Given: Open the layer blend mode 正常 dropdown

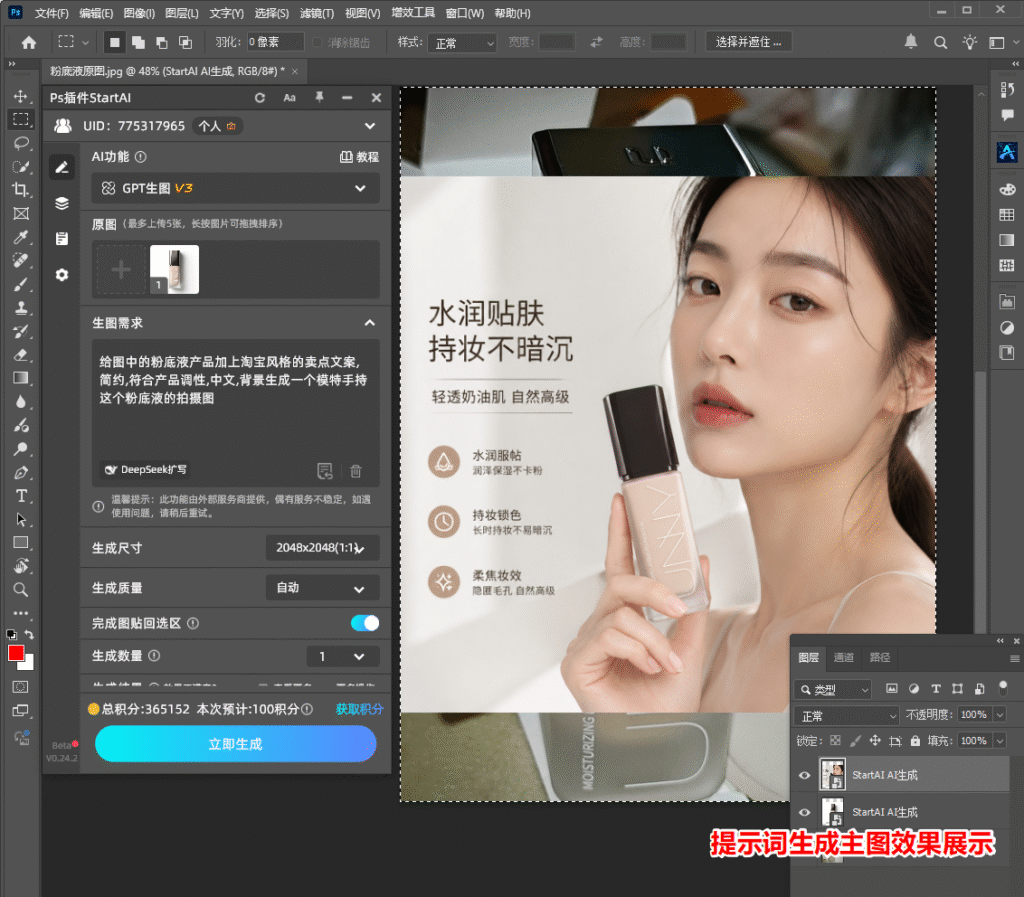Looking at the screenshot, I should tap(847, 716).
